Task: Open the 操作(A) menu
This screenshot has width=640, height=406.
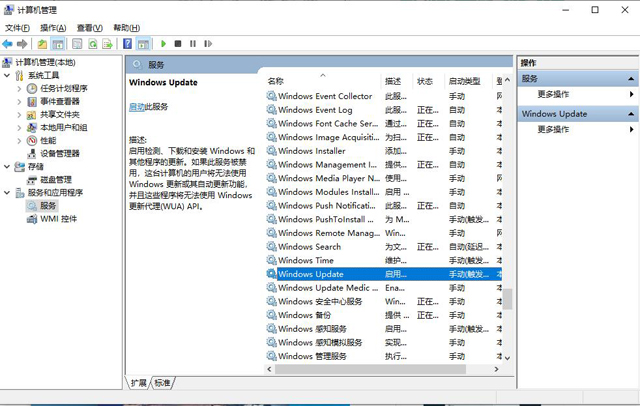Action: [x=53, y=28]
